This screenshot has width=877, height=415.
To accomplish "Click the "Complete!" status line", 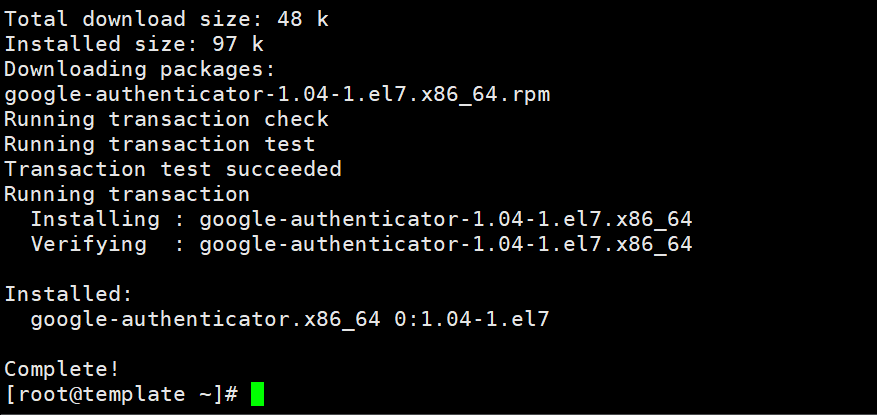I will click(62, 369).
